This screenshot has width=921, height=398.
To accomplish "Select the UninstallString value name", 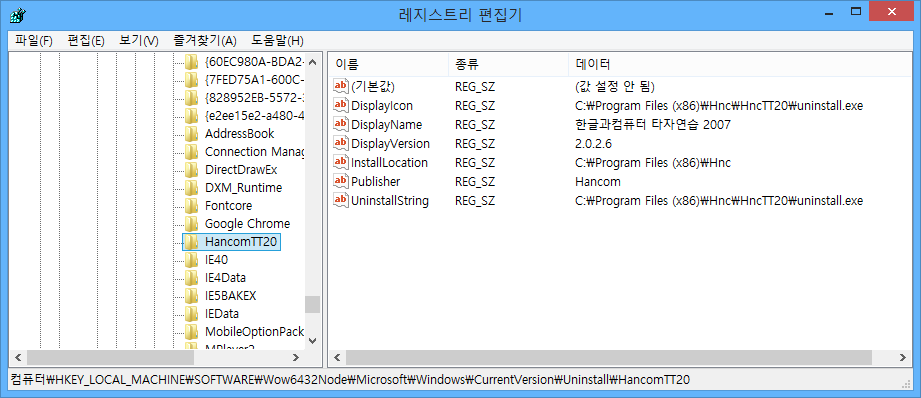I will tap(390, 201).
